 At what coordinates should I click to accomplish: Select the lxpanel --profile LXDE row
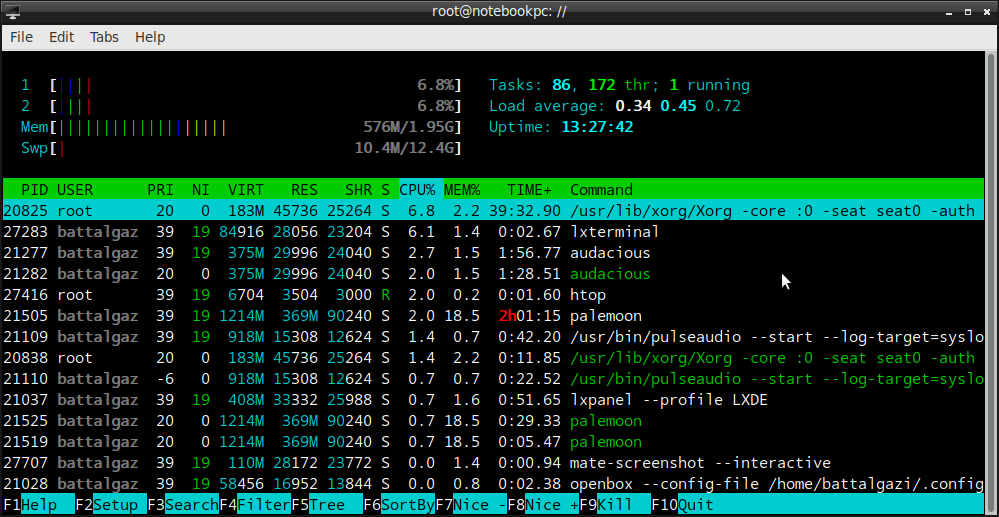tap(493, 400)
